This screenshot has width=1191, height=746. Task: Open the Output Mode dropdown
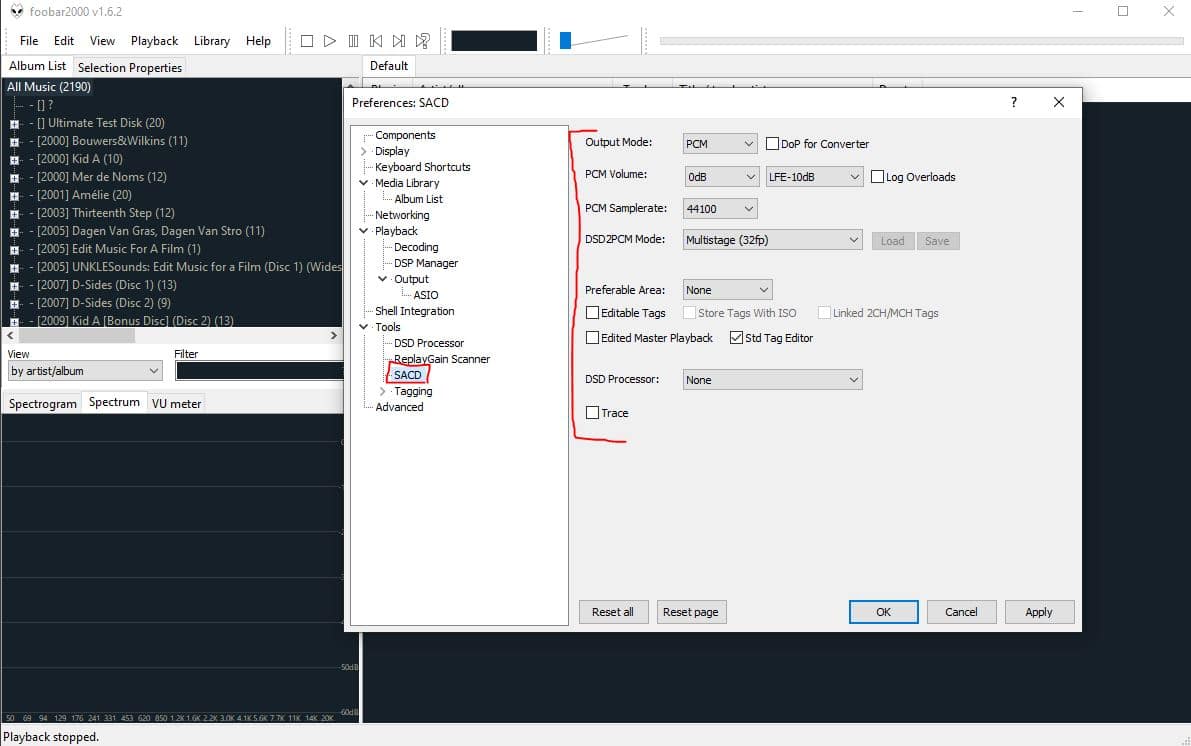coord(719,144)
